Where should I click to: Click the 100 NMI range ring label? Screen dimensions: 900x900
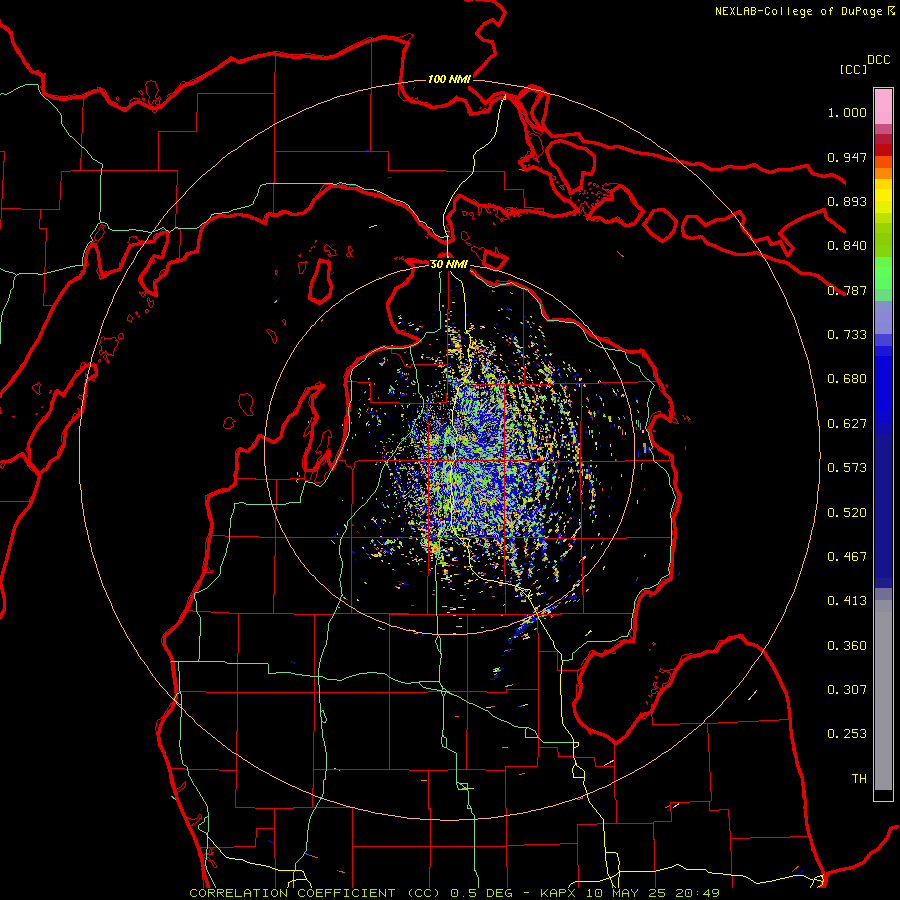pyautogui.click(x=449, y=79)
